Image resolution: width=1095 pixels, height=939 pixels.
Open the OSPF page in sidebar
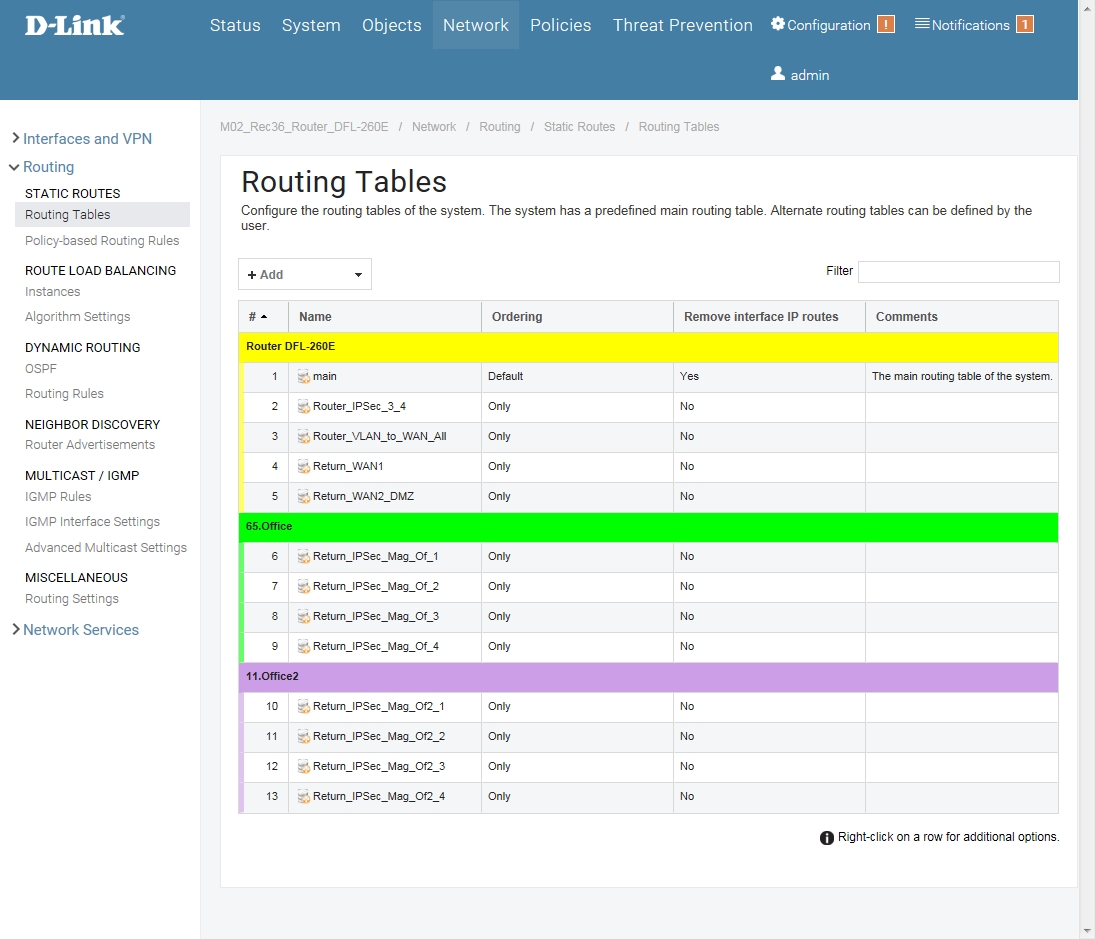[41, 369]
